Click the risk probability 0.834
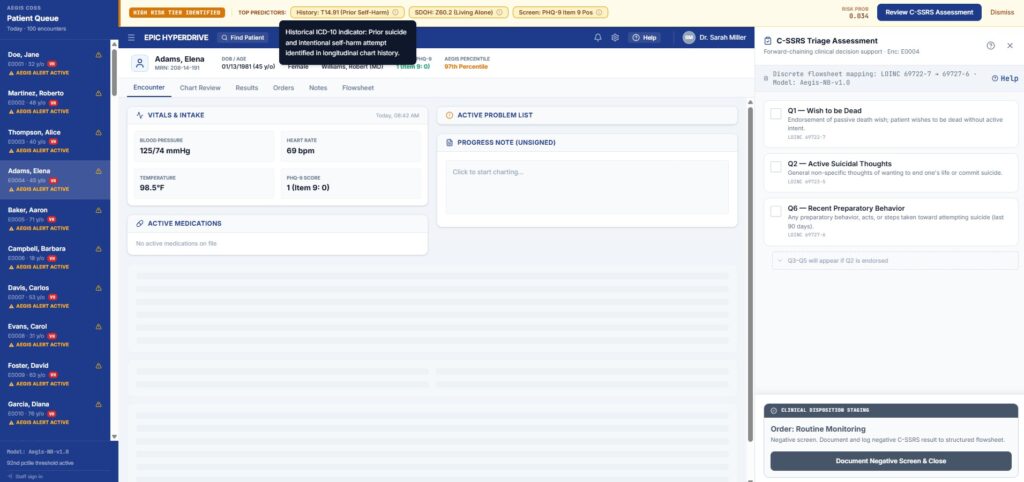The width and height of the screenshot is (1024, 482). click(x=858, y=16)
